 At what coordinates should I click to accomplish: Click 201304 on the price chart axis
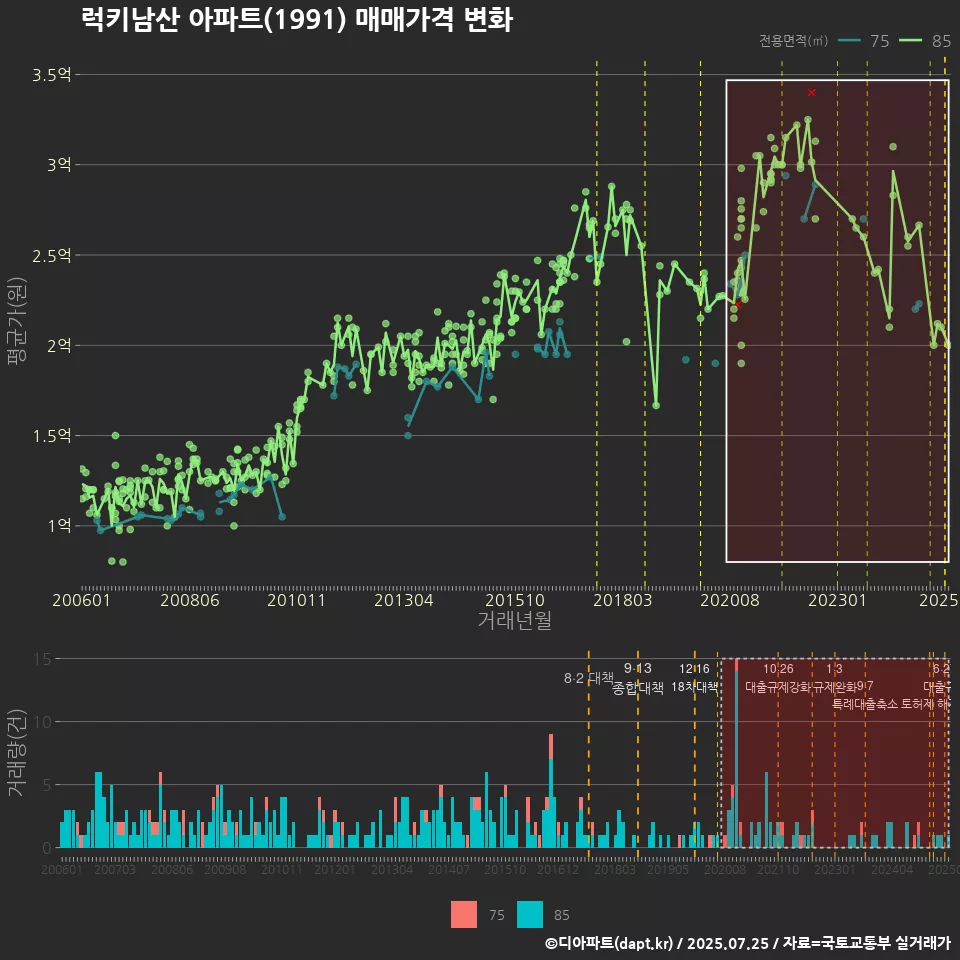point(404,600)
